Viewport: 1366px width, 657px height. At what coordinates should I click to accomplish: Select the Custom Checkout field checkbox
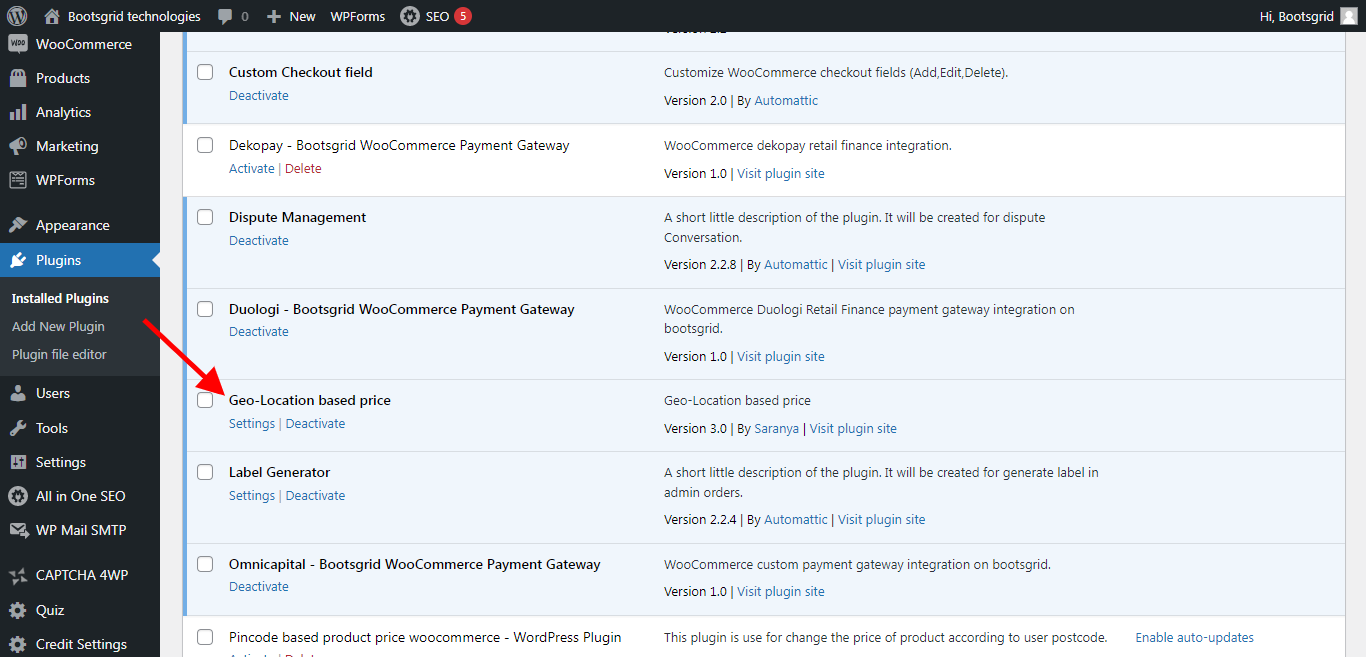(x=205, y=72)
